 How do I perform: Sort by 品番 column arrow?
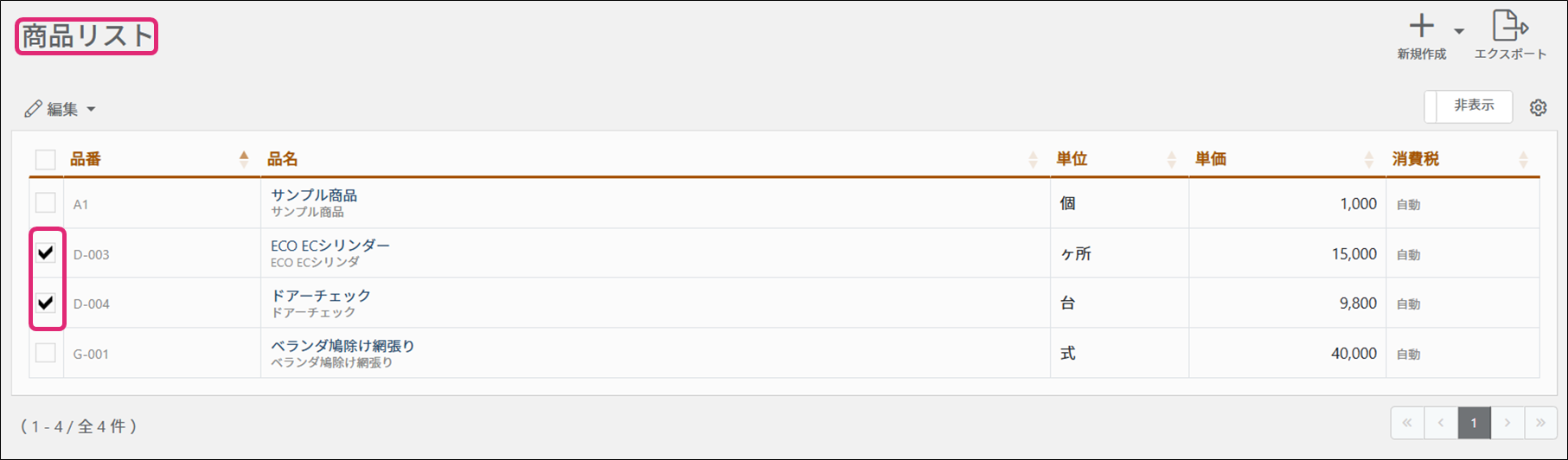coord(244,159)
